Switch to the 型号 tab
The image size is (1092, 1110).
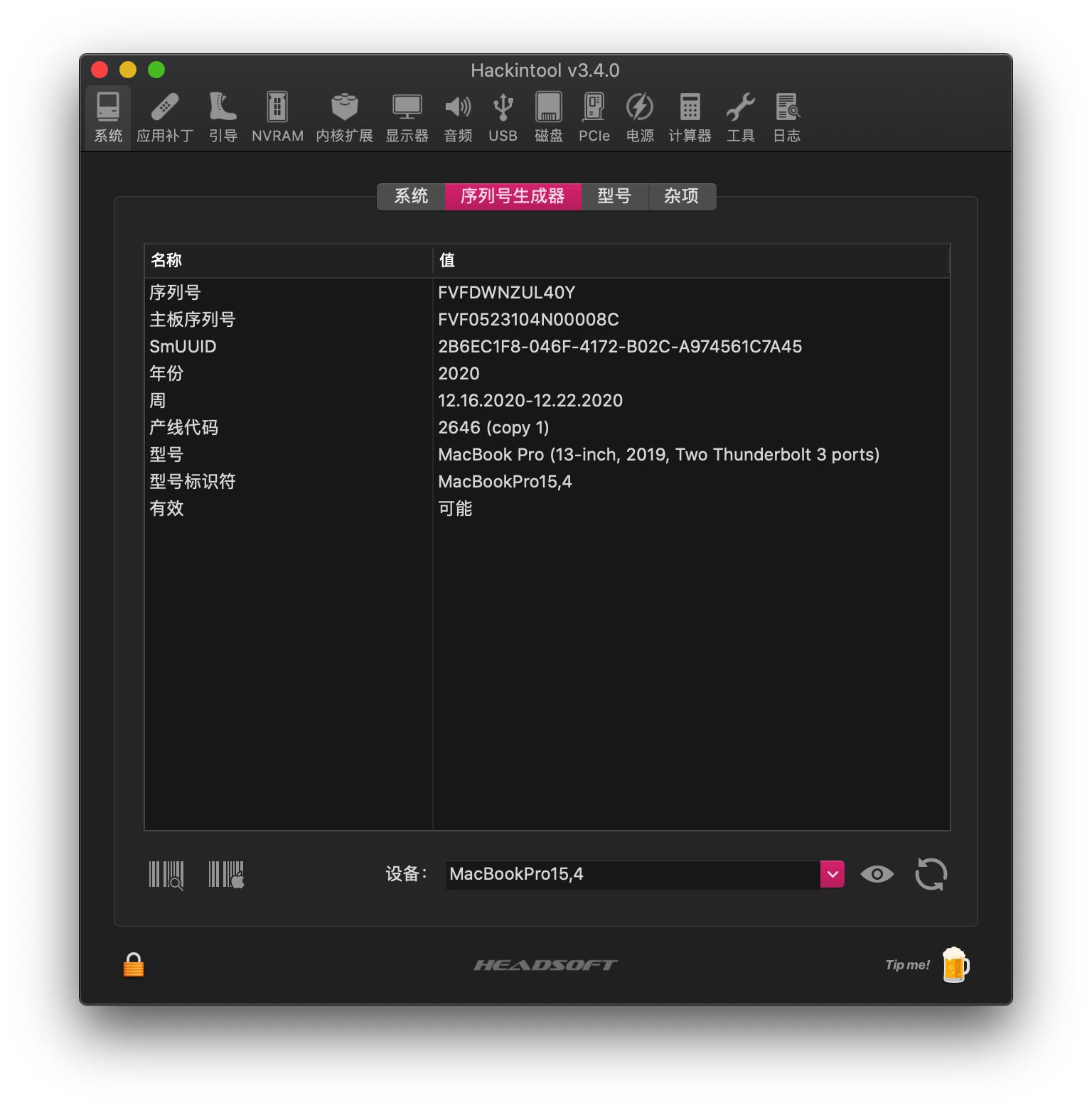pyautogui.click(x=615, y=196)
